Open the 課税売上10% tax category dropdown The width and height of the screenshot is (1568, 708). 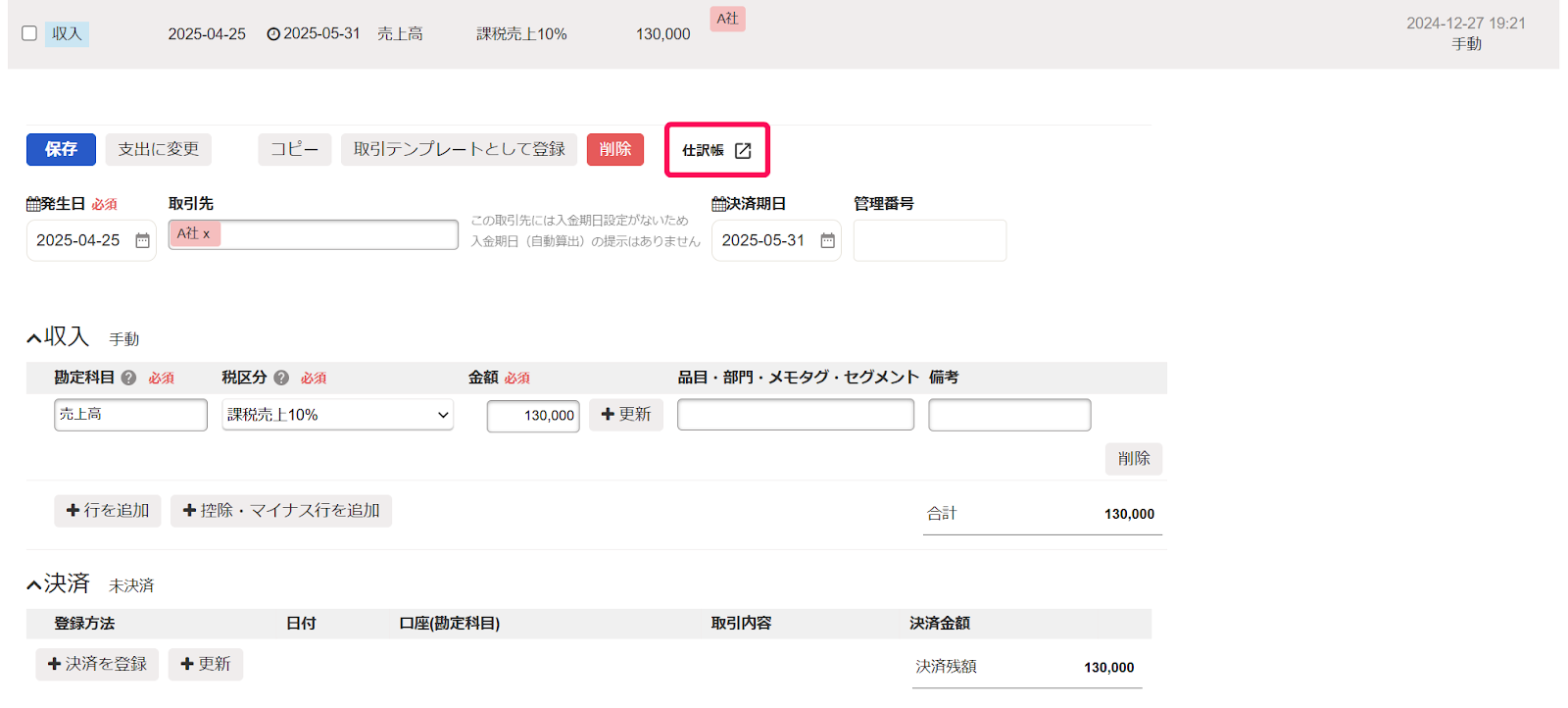point(338,415)
